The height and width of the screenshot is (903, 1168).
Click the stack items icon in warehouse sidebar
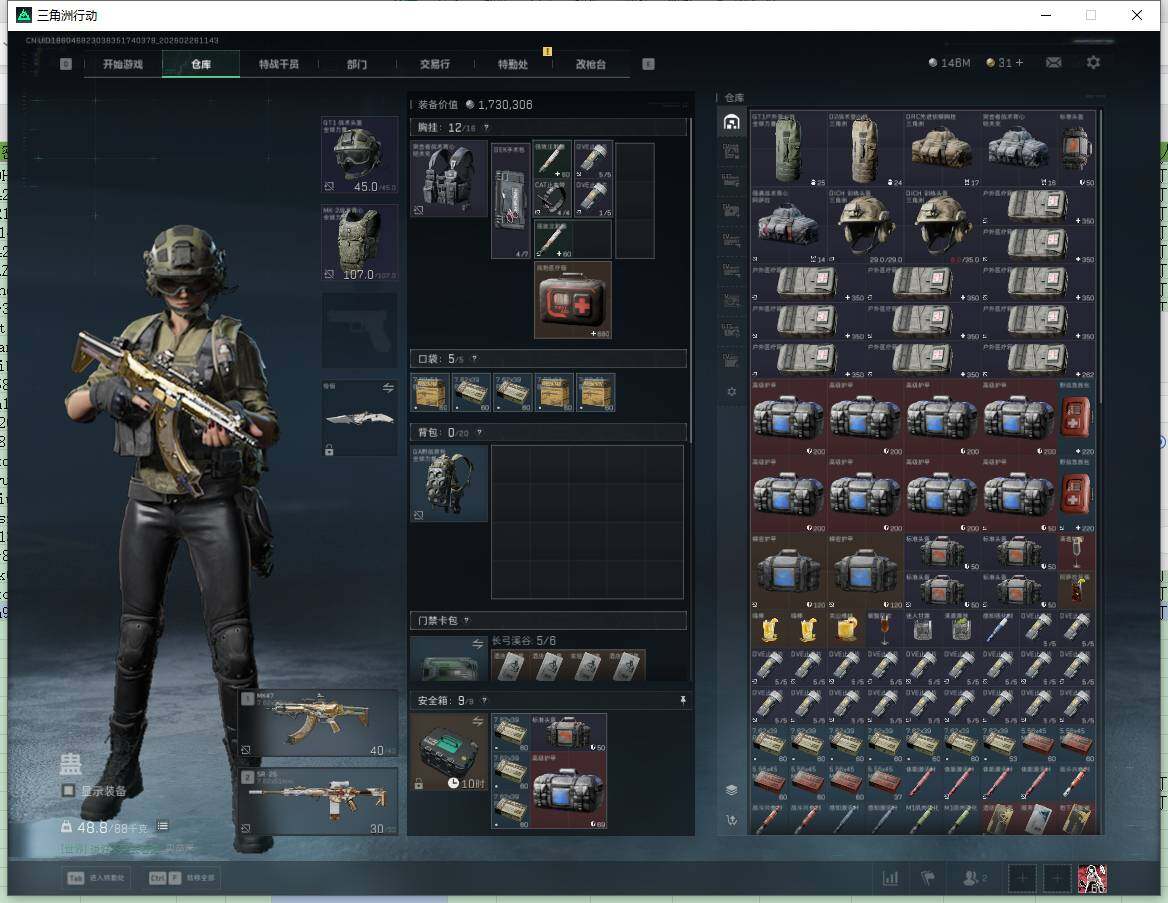pos(731,790)
